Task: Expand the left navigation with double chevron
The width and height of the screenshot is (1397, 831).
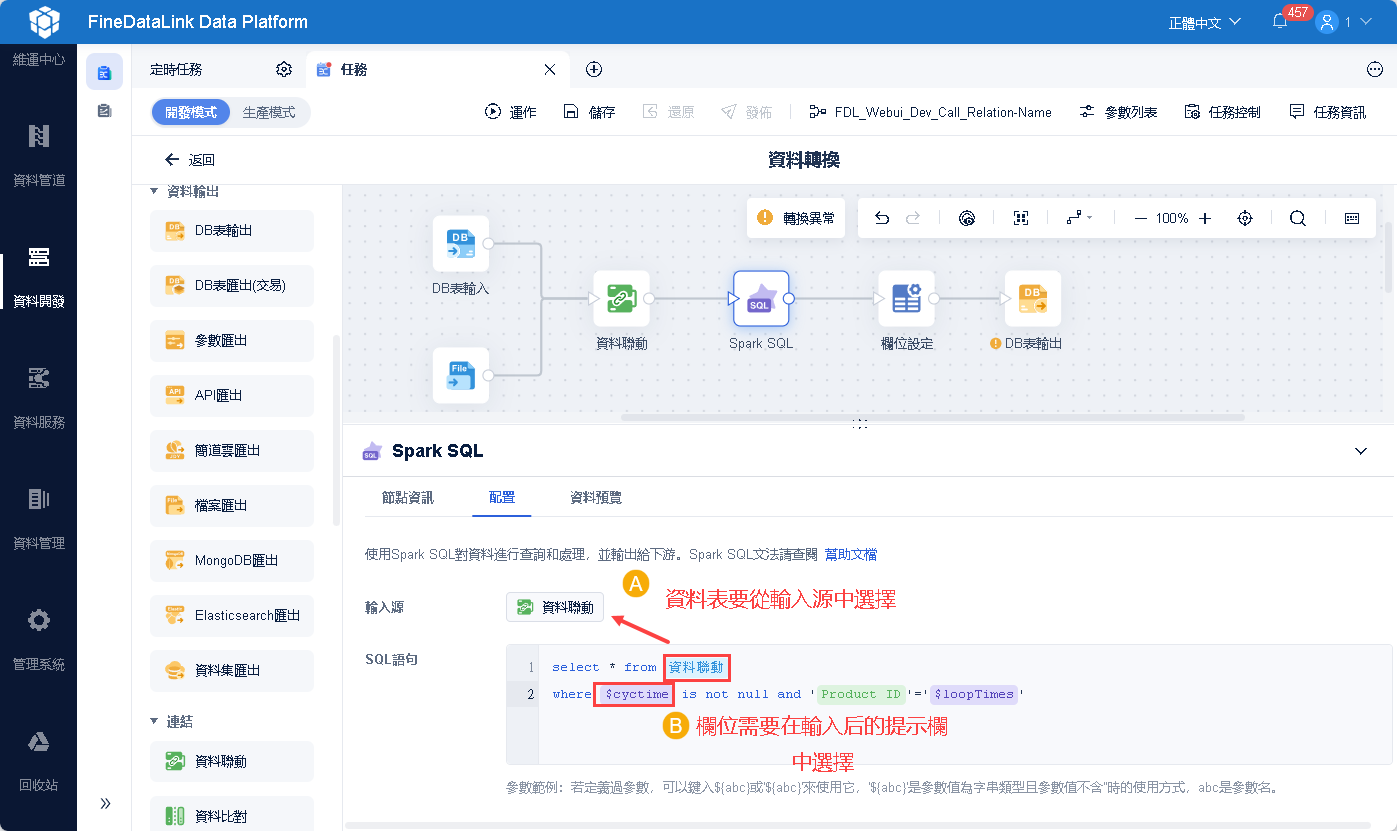Action: [105, 803]
